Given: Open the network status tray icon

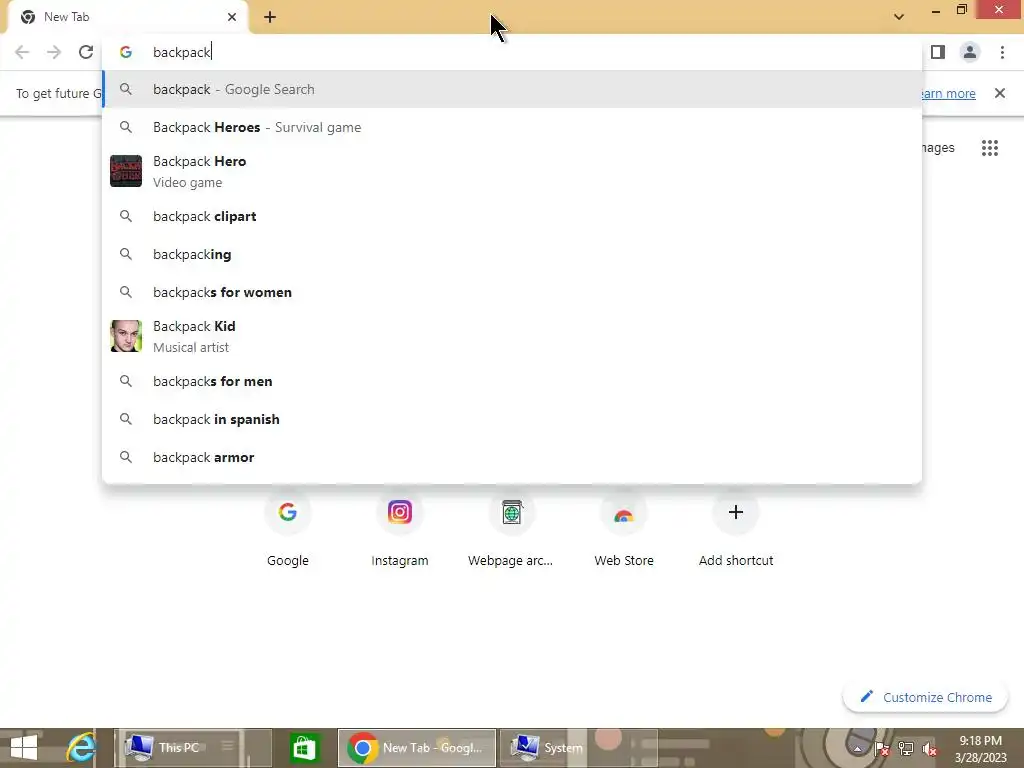Looking at the screenshot, I should click(906, 749).
